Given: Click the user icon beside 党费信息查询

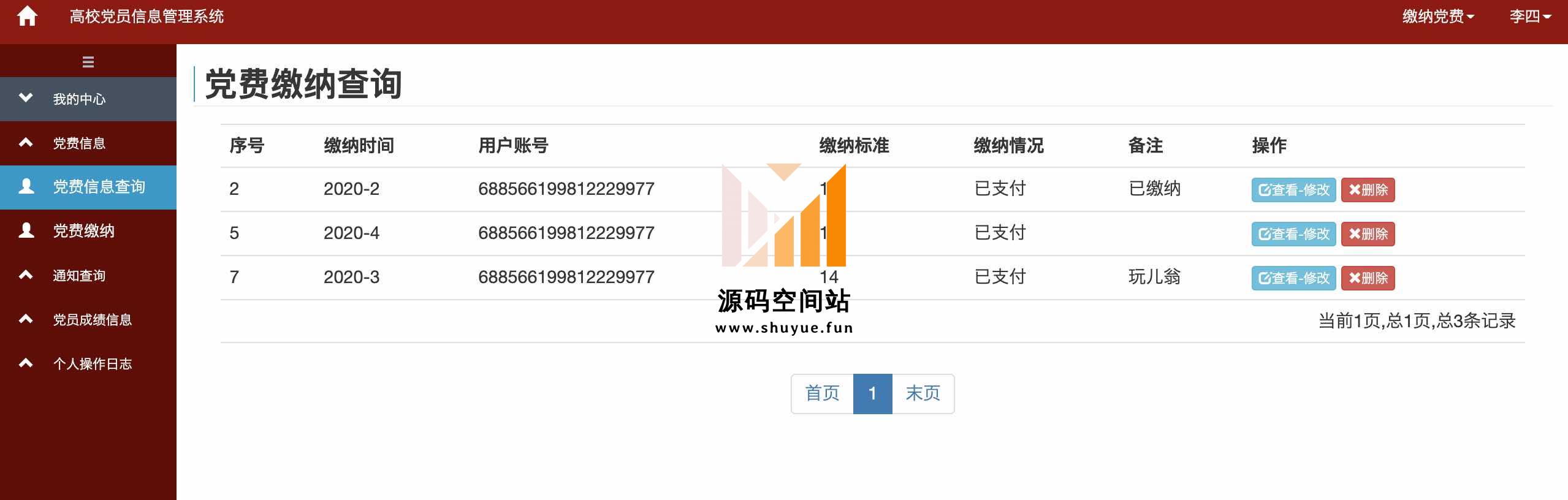Looking at the screenshot, I should (26, 186).
